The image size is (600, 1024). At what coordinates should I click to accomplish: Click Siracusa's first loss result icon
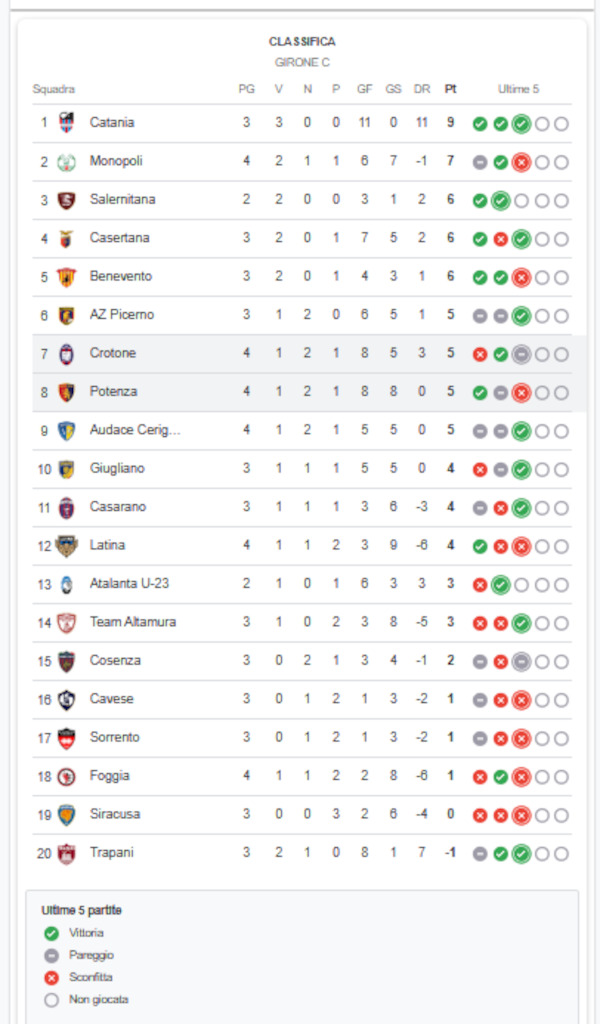(x=480, y=815)
